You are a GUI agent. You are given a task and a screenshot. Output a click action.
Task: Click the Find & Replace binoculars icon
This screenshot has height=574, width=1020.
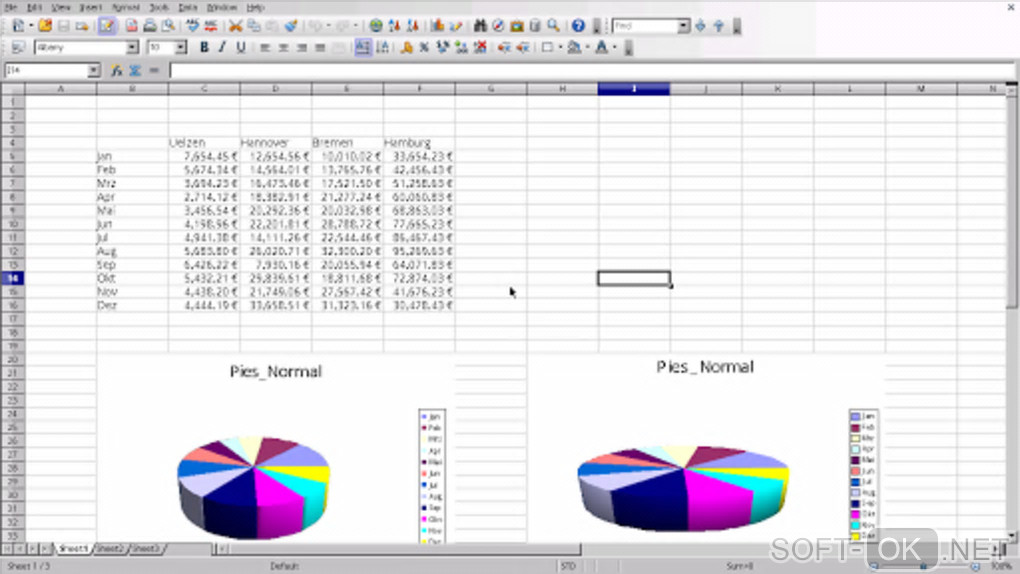[480, 26]
